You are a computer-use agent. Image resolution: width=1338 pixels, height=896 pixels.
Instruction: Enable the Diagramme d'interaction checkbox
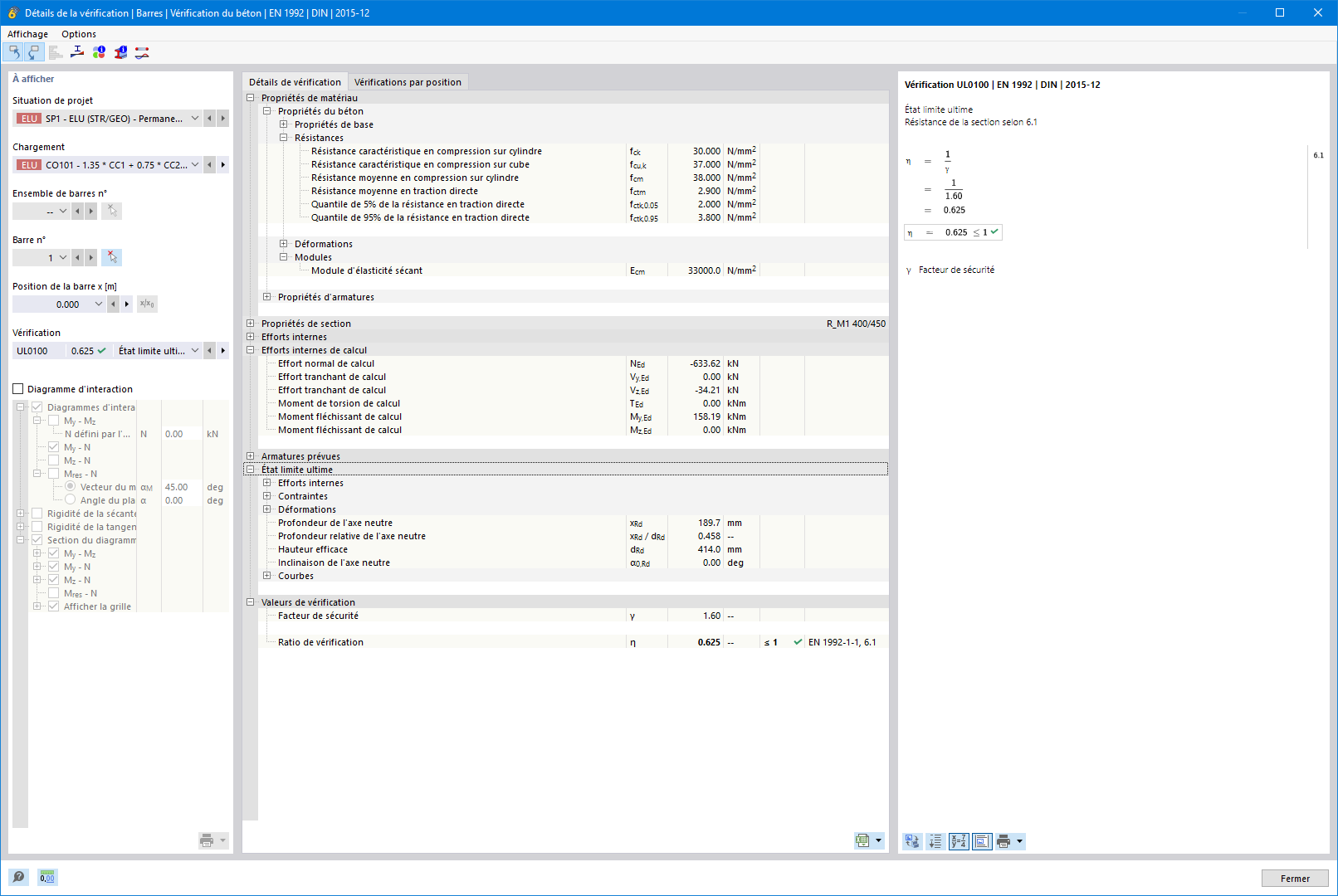18,389
